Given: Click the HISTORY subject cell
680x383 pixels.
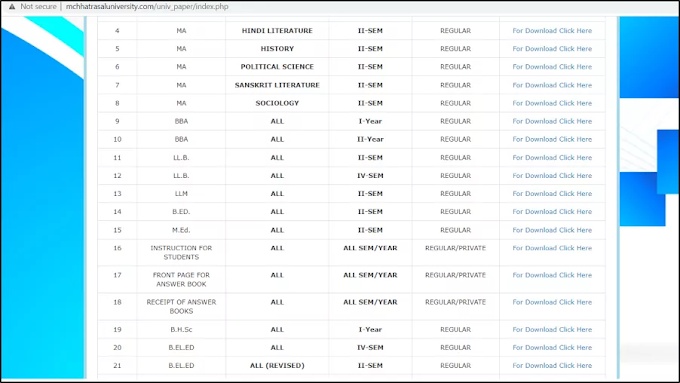Looking at the screenshot, I should (277, 49).
